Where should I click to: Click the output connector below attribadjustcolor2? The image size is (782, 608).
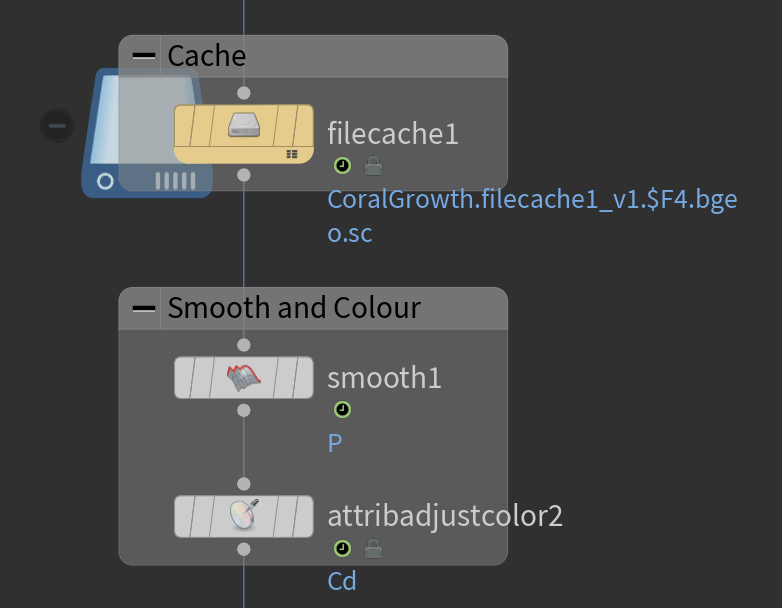(x=244, y=549)
